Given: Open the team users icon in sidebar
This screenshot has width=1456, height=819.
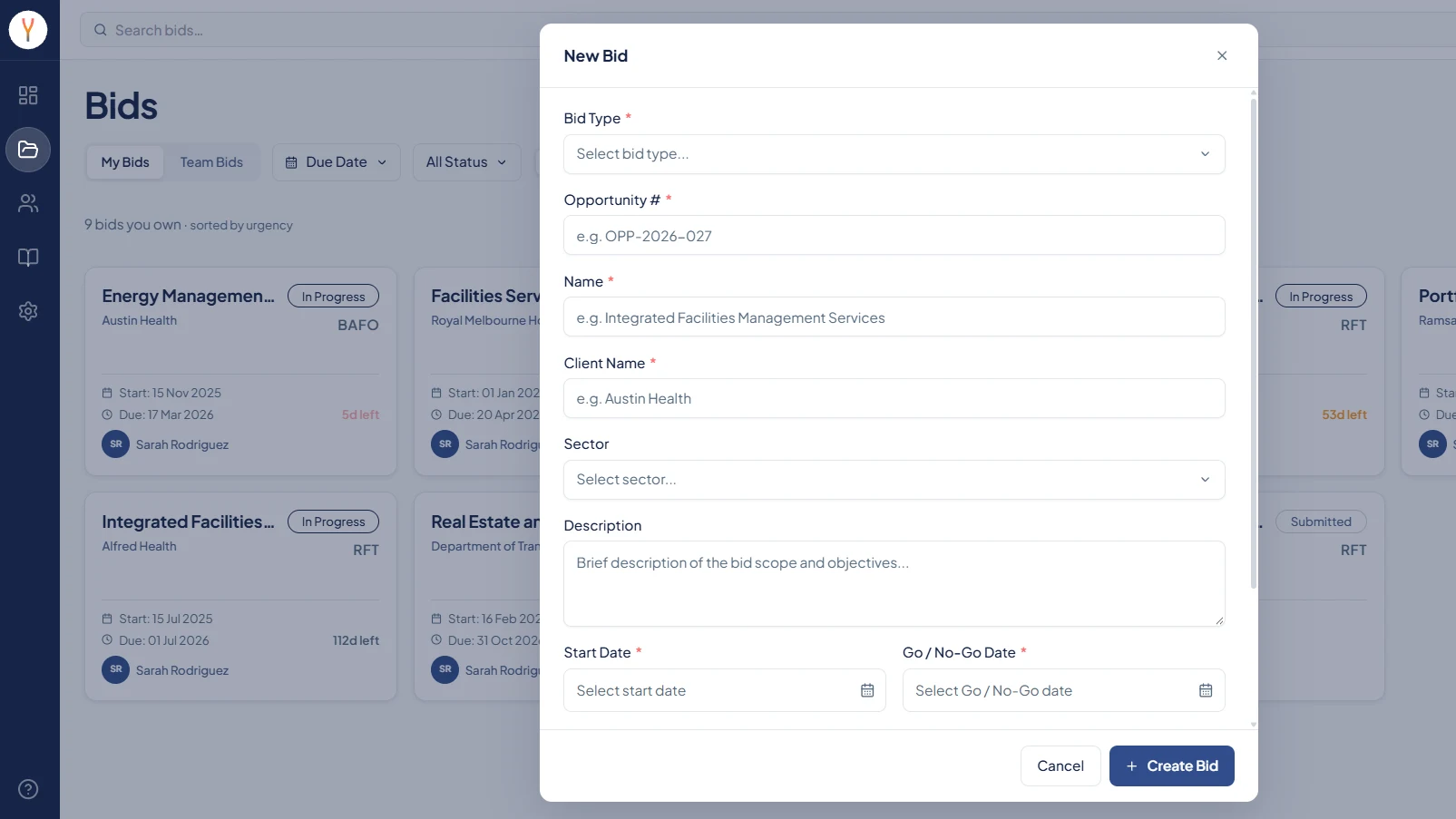Looking at the screenshot, I should (x=28, y=203).
